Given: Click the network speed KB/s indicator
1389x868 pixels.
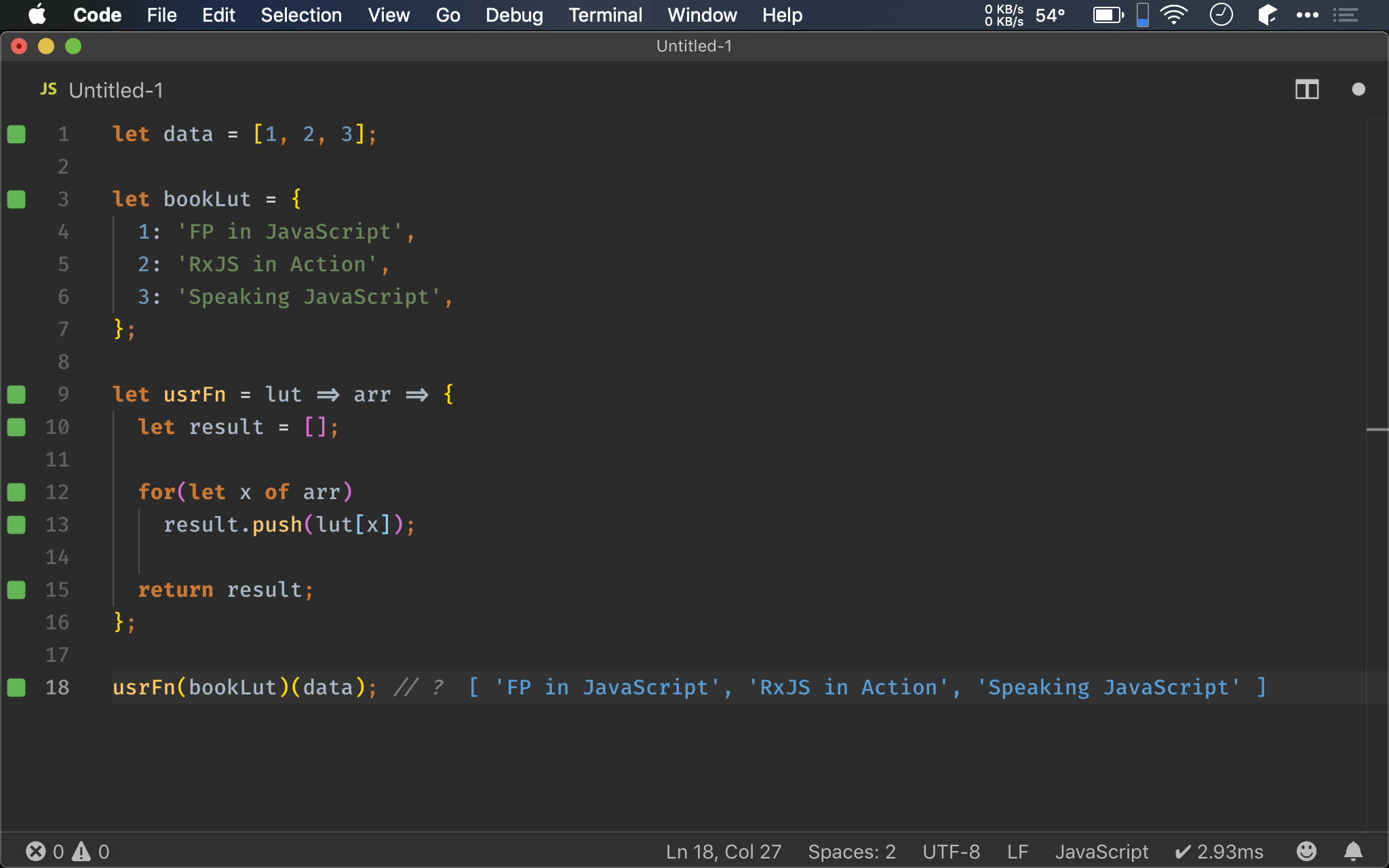Looking at the screenshot, I should pyautogui.click(x=1004, y=15).
